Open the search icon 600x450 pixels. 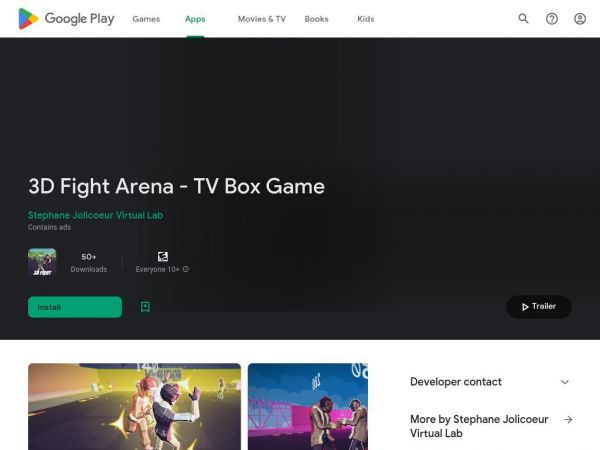tap(523, 18)
